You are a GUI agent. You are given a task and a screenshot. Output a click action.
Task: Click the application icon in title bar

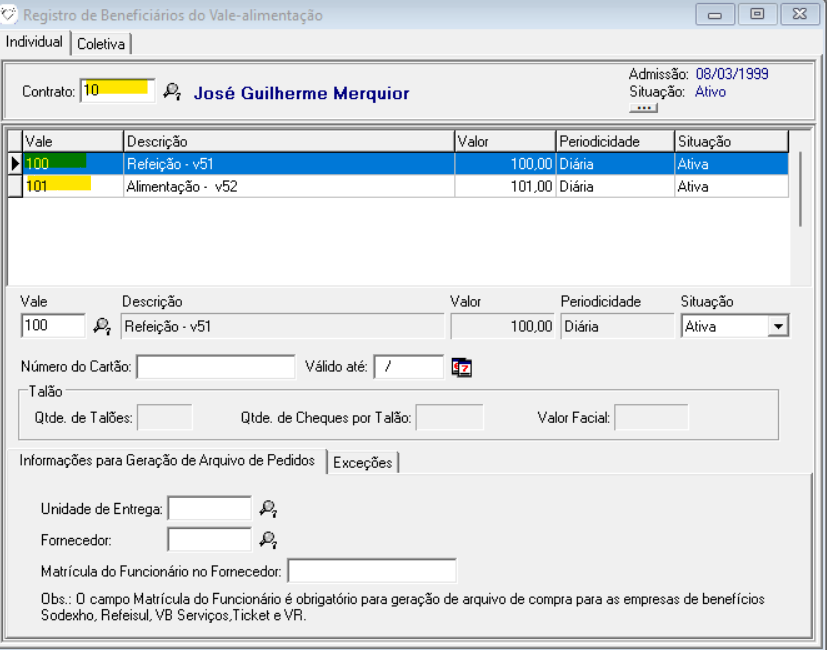pyautogui.click(x=10, y=15)
